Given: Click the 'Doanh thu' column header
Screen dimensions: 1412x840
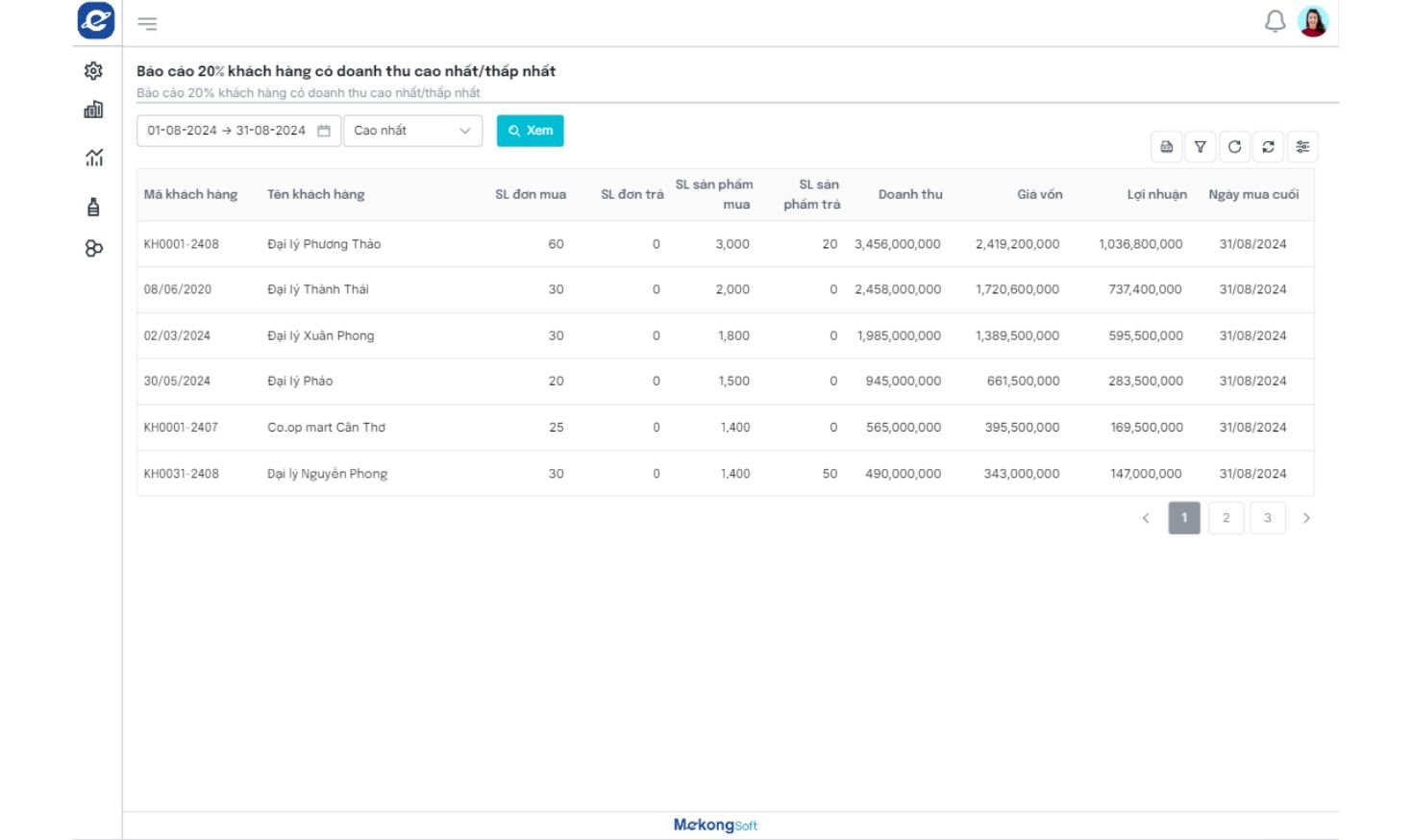Looking at the screenshot, I should click(x=909, y=194).
